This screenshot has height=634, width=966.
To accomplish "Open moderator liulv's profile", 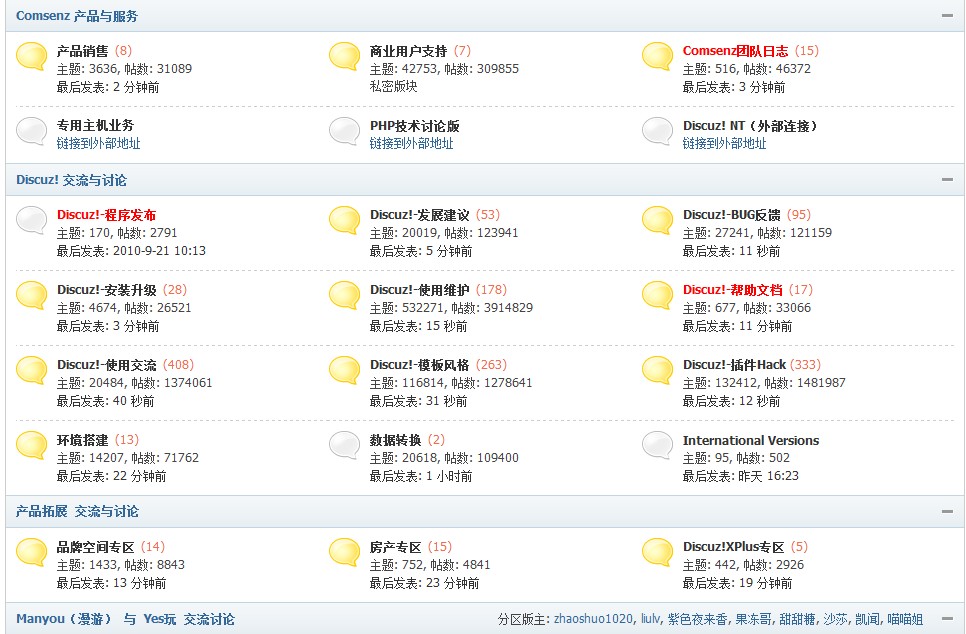I will tap(651, 619).
